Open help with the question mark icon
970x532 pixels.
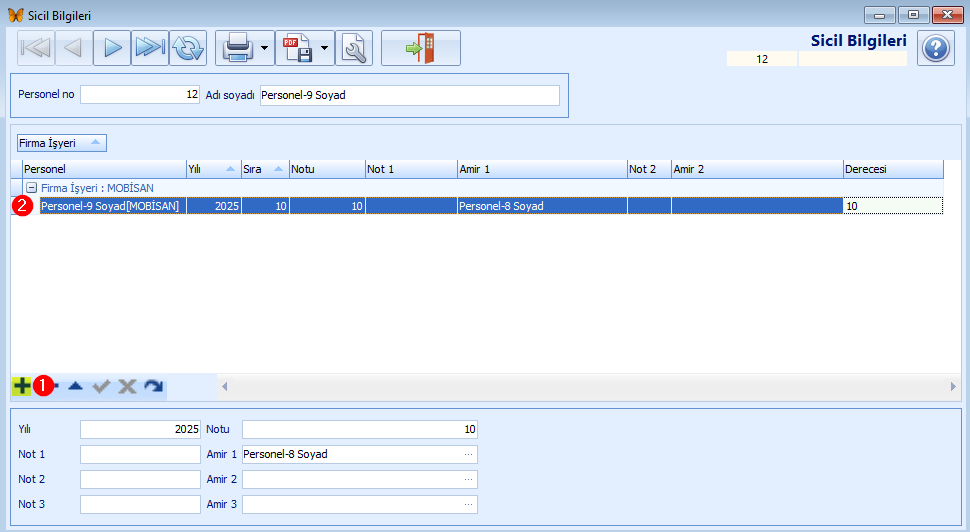point(935,48)
